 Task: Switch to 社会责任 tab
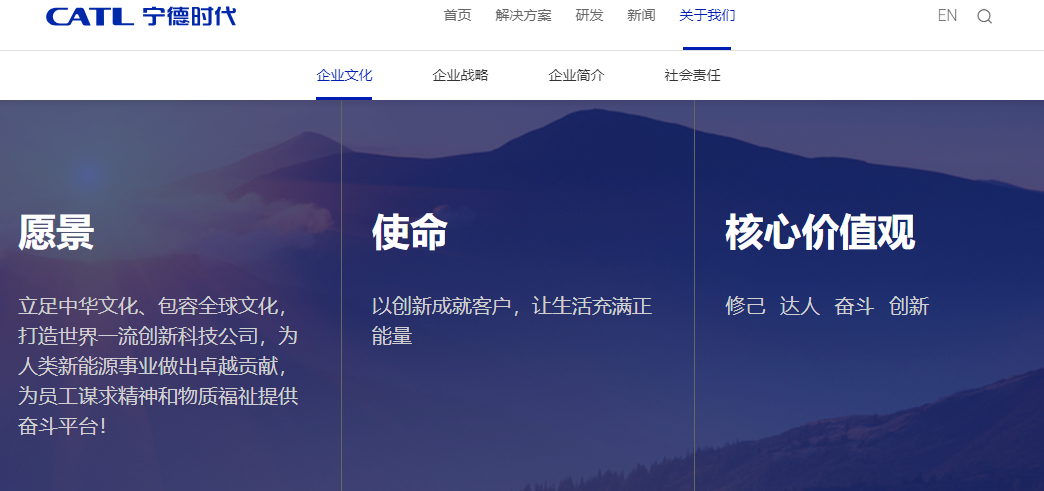click(x=692, y=75)
